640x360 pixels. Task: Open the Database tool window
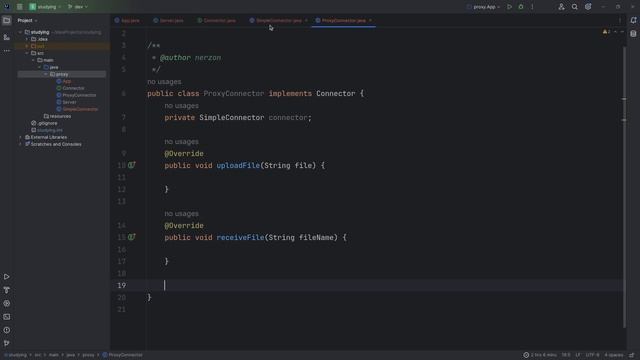point(633,34)
